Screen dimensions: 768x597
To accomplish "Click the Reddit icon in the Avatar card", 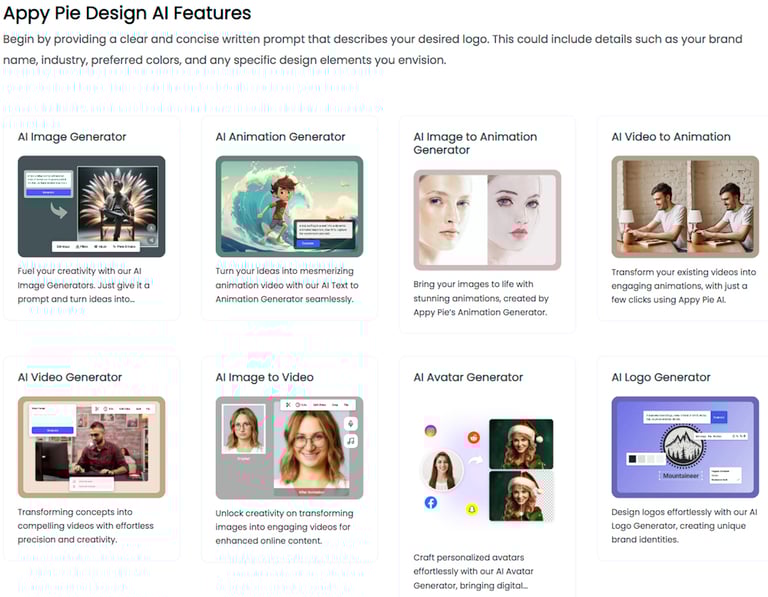I will coord(473,437).
